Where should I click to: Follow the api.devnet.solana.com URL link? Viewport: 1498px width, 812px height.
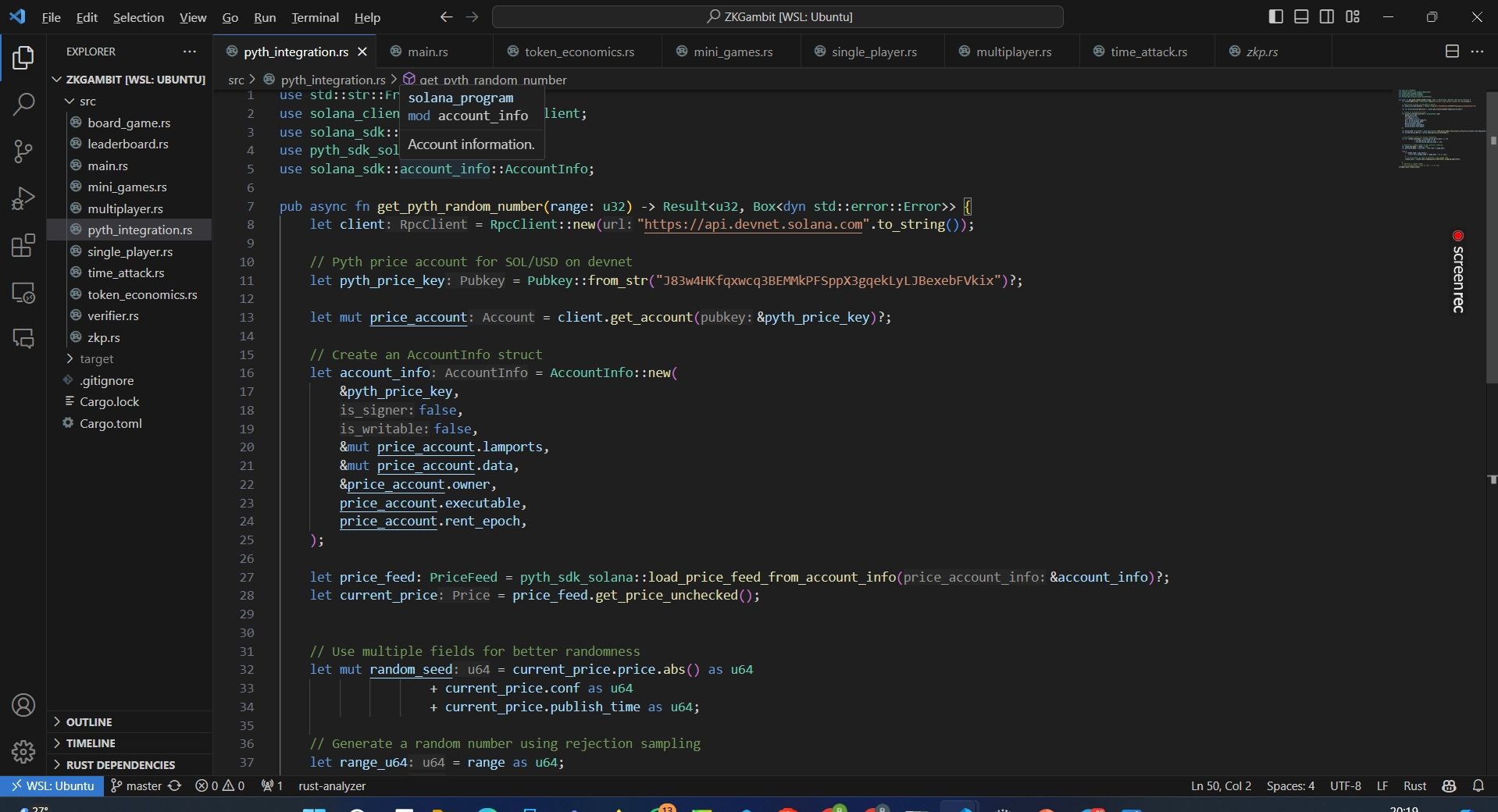click(x=753, y=225)
